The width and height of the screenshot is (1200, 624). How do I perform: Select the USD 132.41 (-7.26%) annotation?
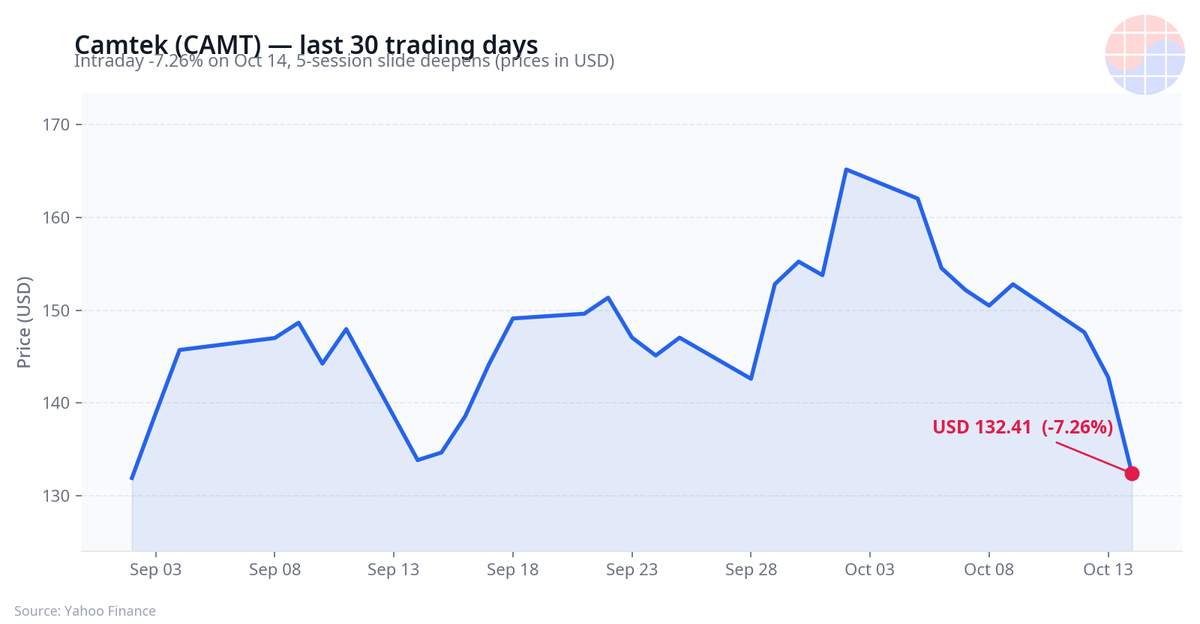click(x=1023, y=427)
